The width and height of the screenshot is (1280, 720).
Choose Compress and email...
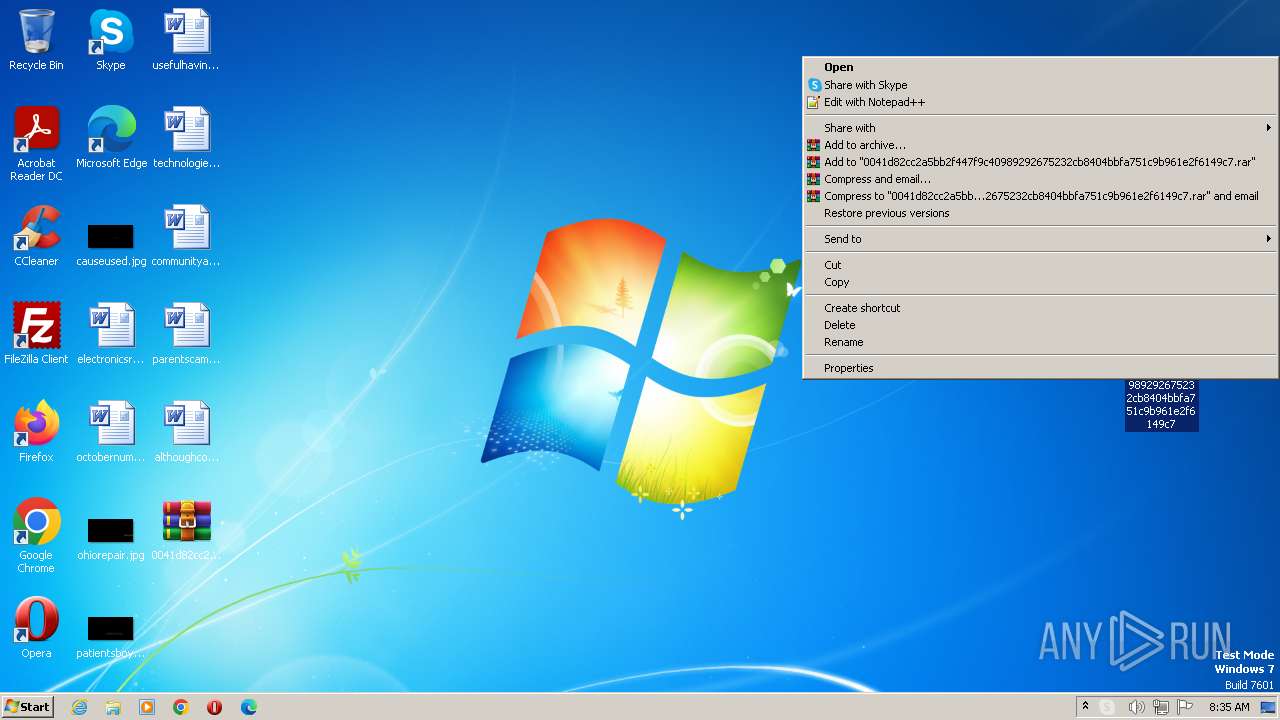coord(1040,179)
